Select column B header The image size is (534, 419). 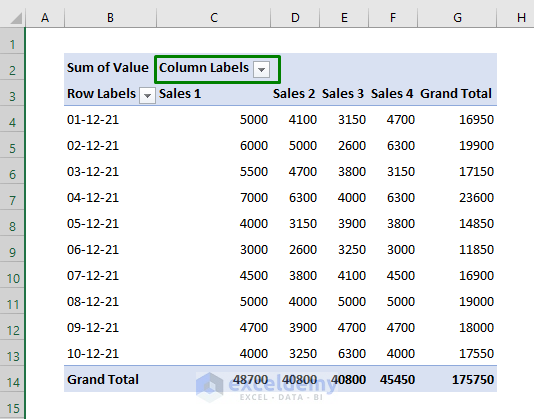point(110,17)
